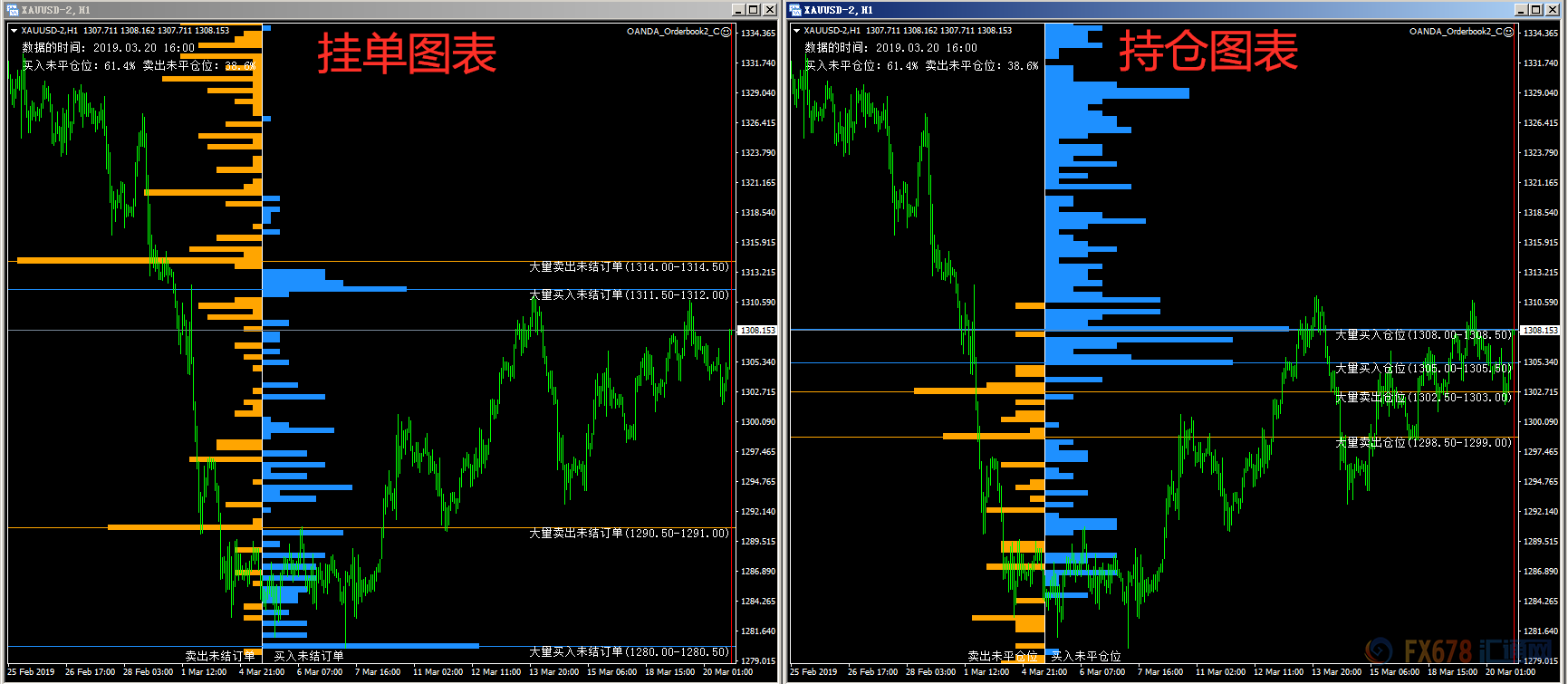Click the OANDA_Orderbook2_C label in right chart

pyautogui.click(x=1456, y=32)
